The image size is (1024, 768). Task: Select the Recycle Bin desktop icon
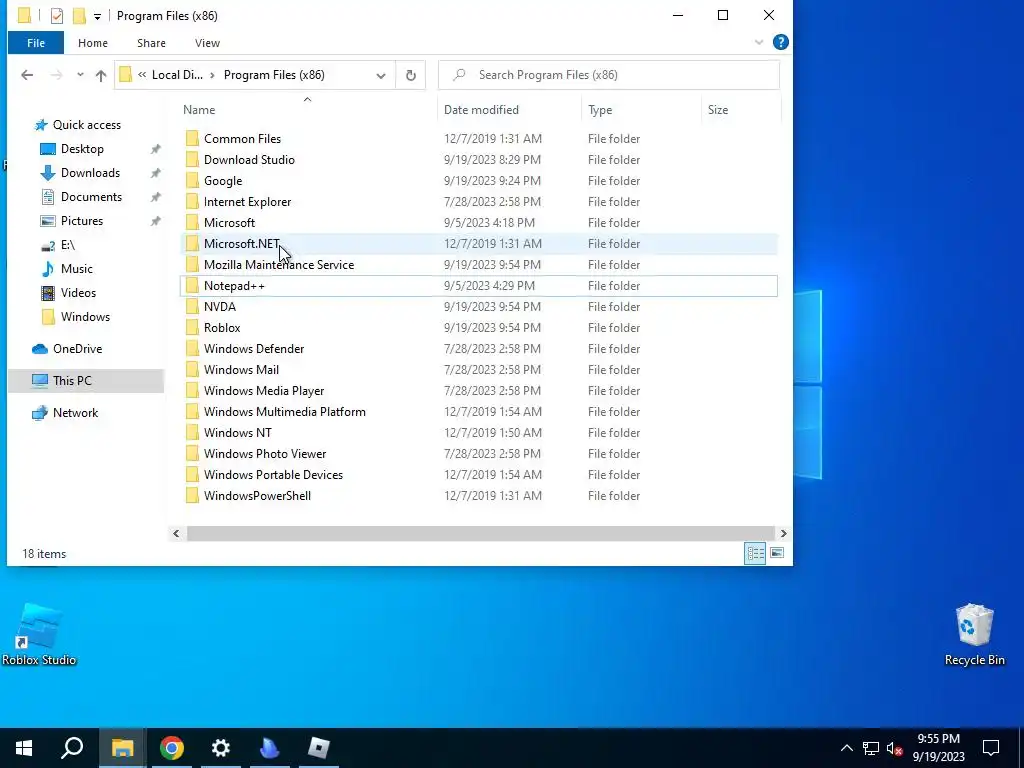974,634
